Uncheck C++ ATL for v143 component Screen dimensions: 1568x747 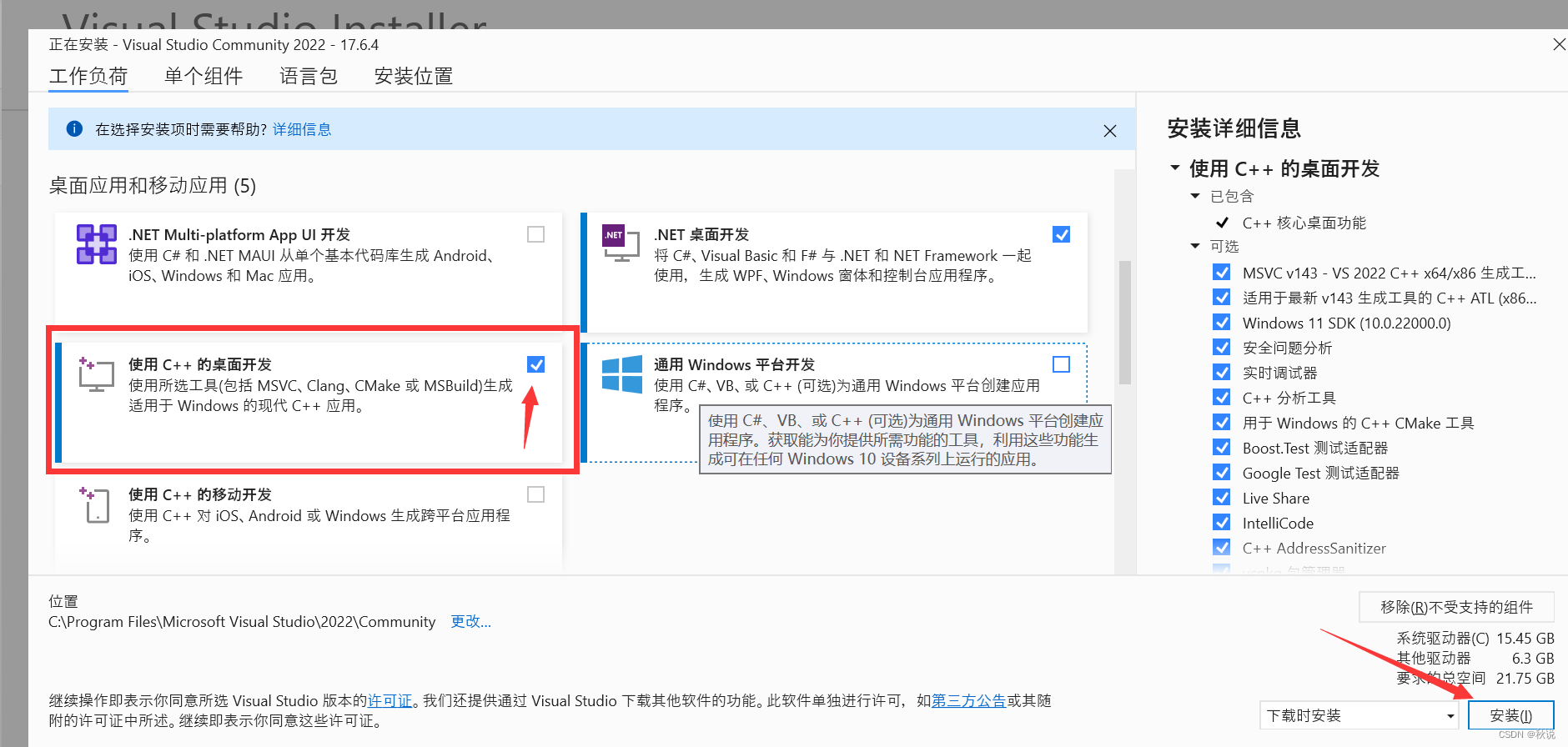pyautogui.click(x=1222, y=298)
